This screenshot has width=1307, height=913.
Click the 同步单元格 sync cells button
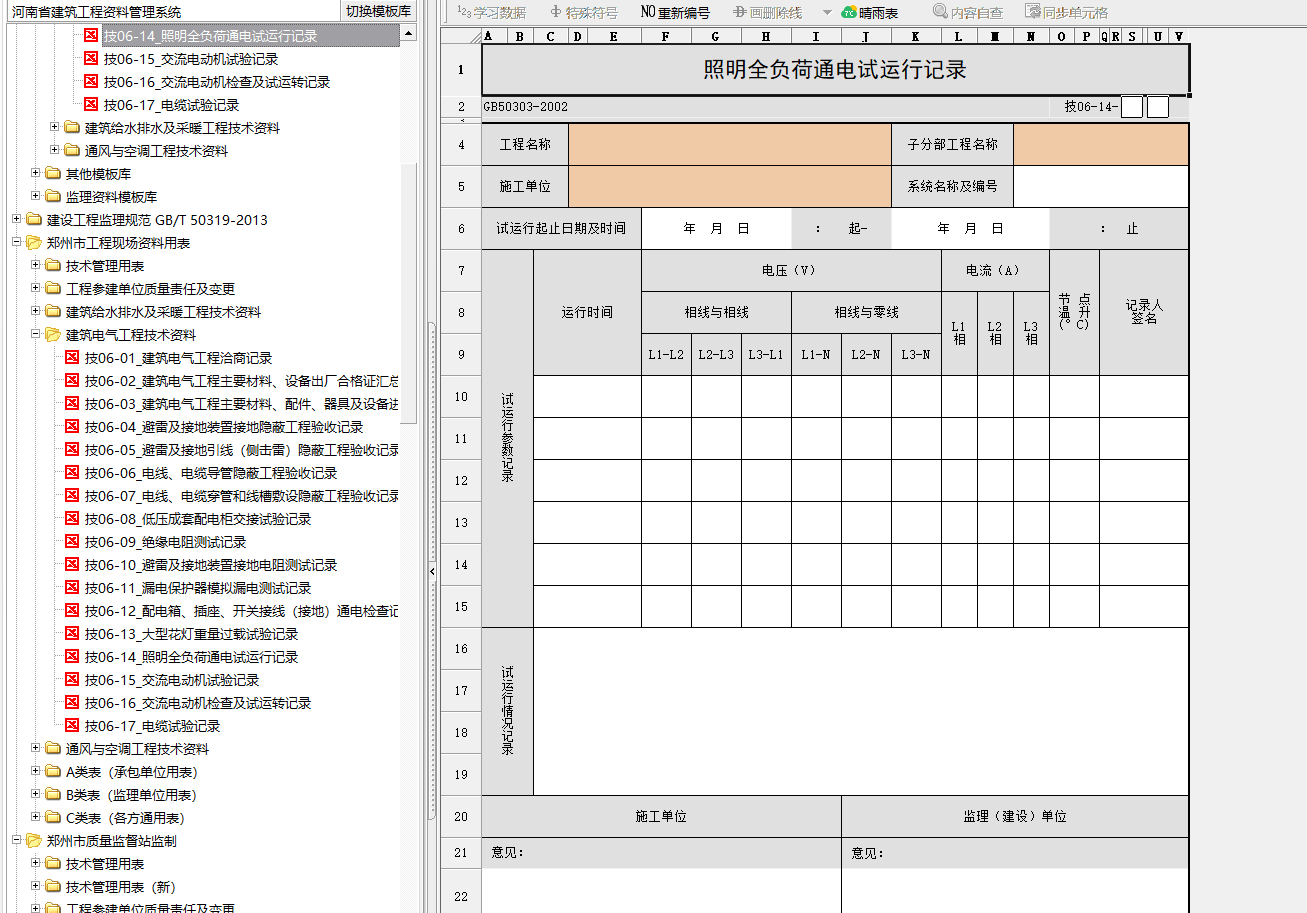tap(1066, 13)
